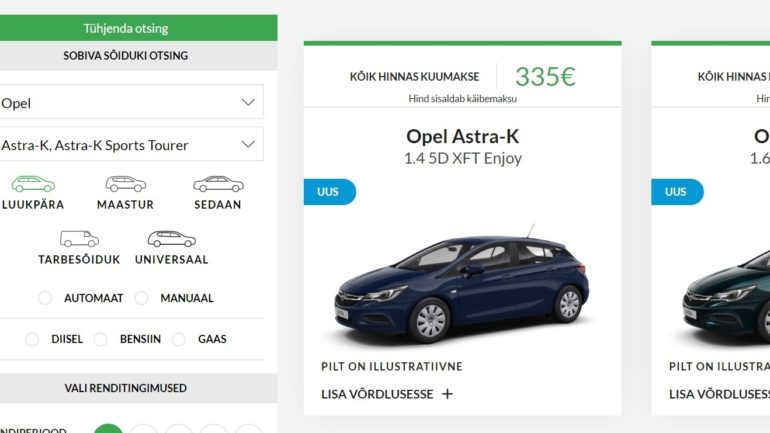770x433 pixels.
Task: Click the UUS badge on the second car card
Action: pos(677,192)
